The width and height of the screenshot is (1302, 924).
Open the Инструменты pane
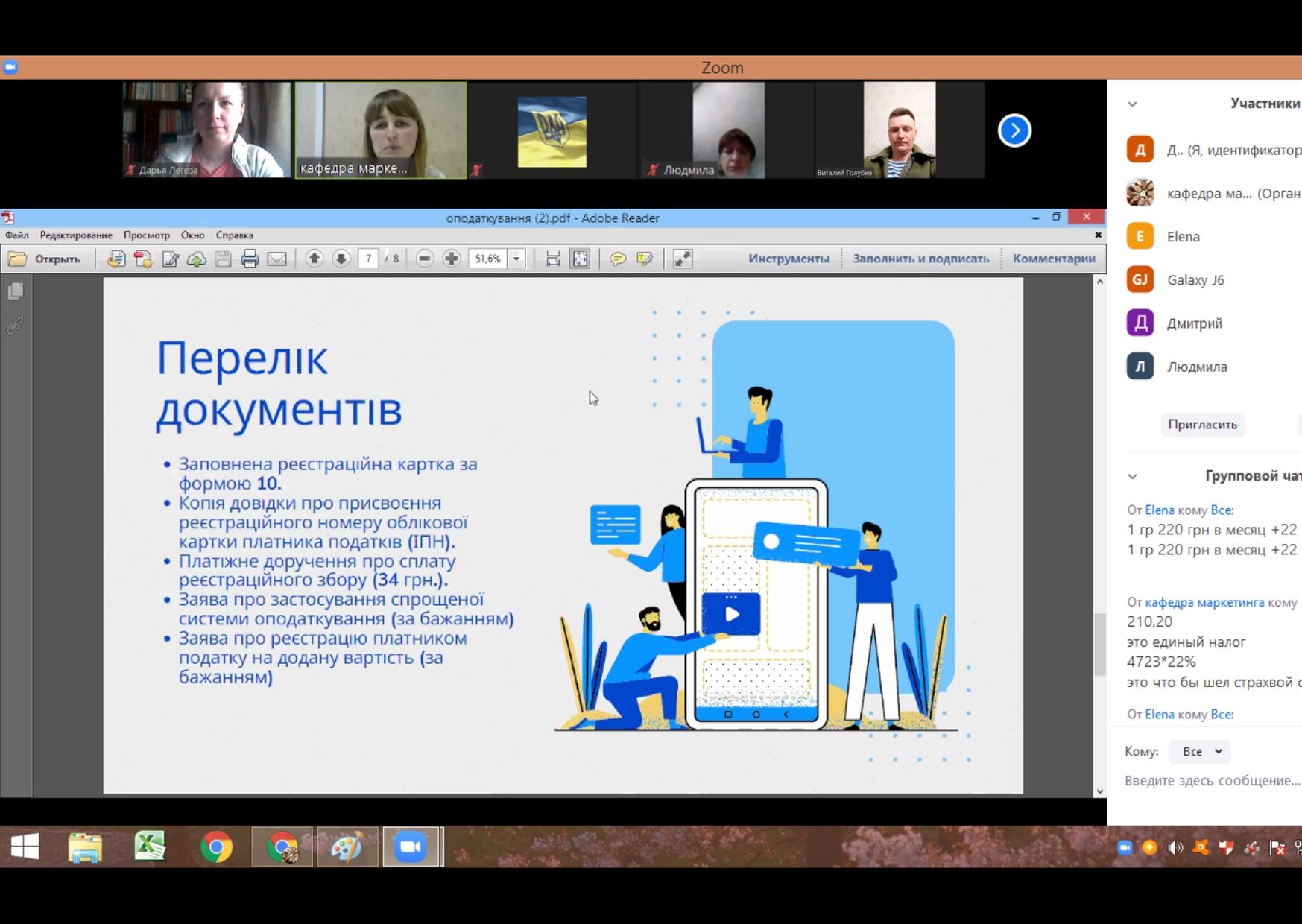[x=789, y=259]
